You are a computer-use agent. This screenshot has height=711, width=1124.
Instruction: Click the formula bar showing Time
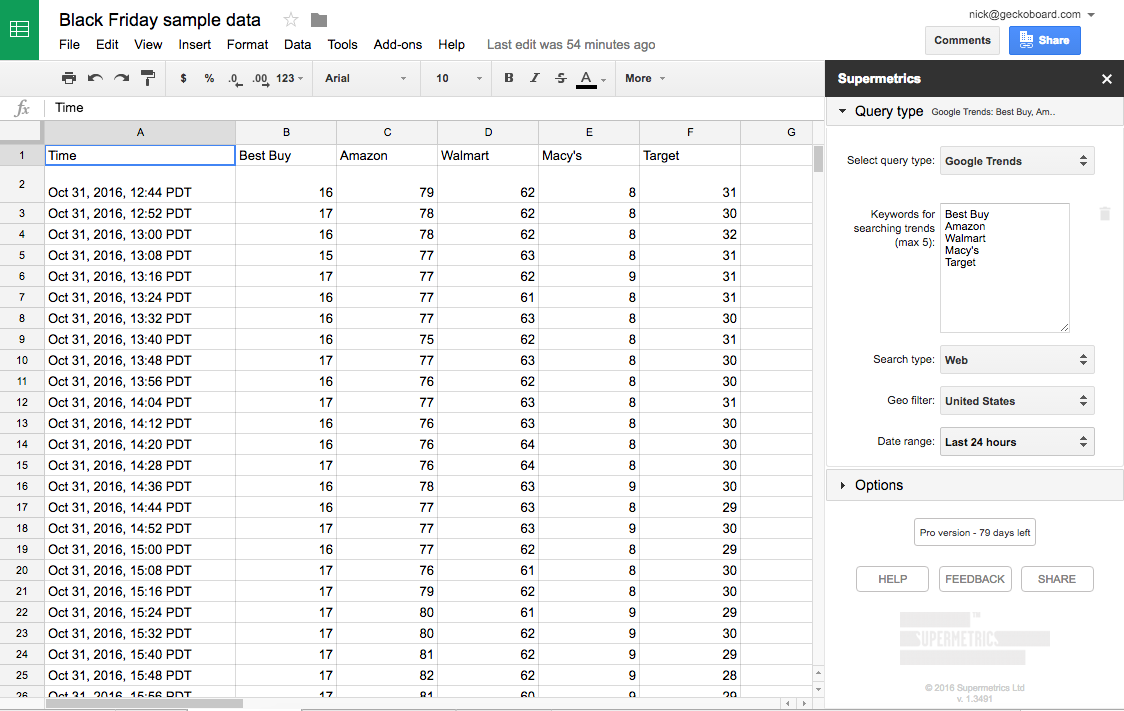click(434, 108)
